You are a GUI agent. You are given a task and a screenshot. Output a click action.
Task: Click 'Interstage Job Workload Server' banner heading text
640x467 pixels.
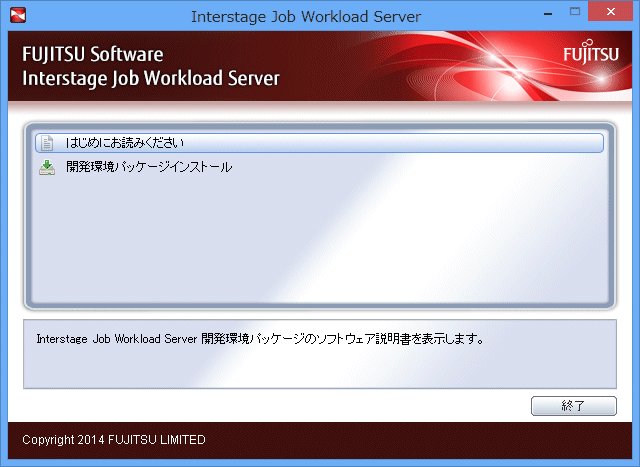pyautogui.click(x=150, y=78)
